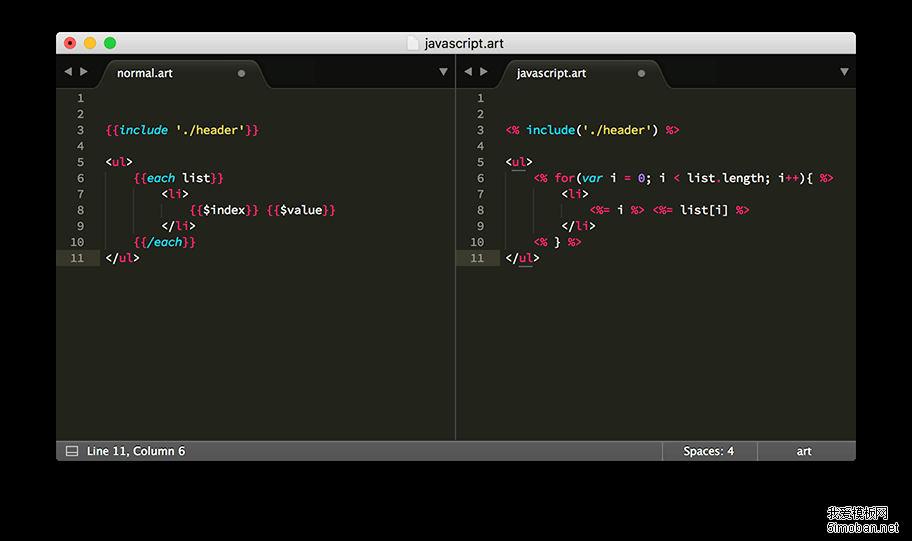This screenshot has width=912, height=541.
Task: Click next tab arrow in left pane
Action: click(84, 72)
